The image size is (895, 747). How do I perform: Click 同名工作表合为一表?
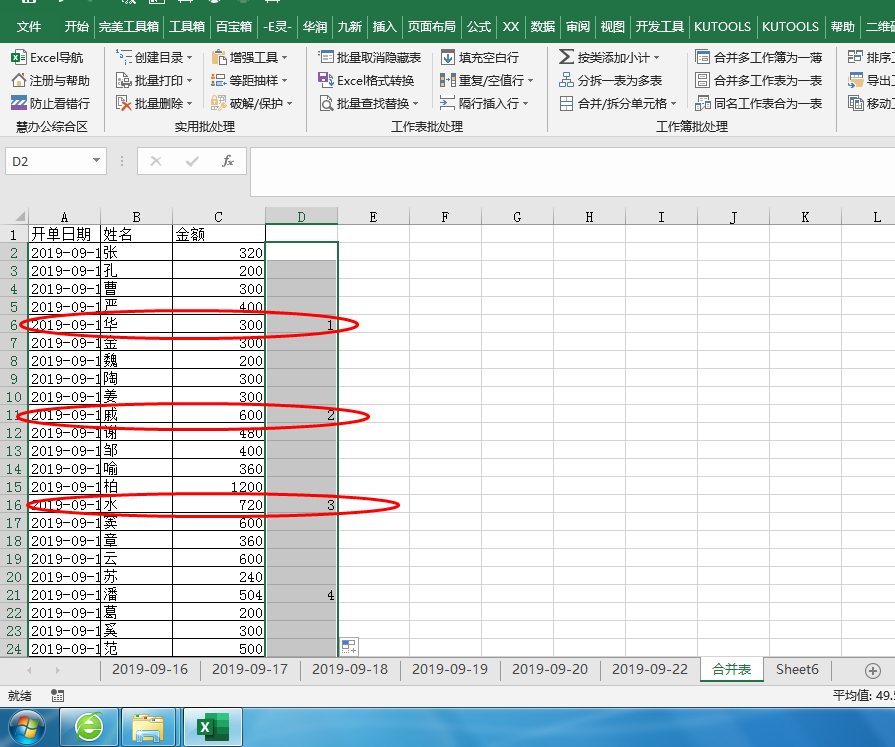tap(759, 103)
